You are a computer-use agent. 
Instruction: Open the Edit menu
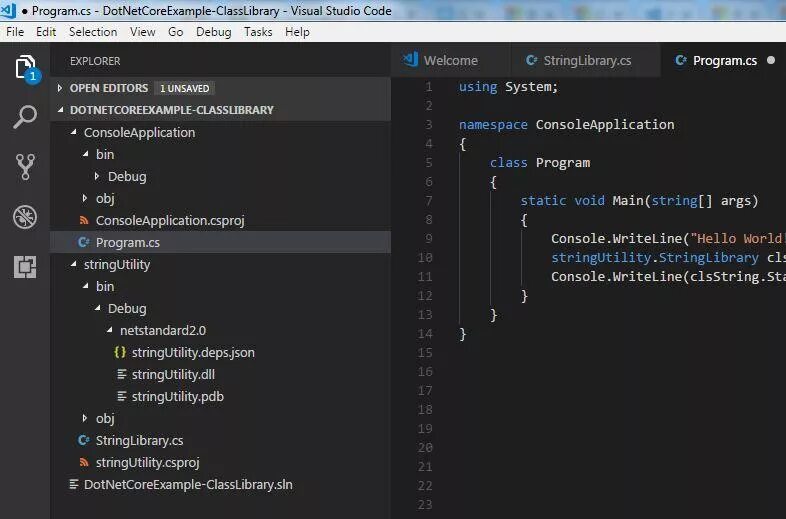(46, 32)
